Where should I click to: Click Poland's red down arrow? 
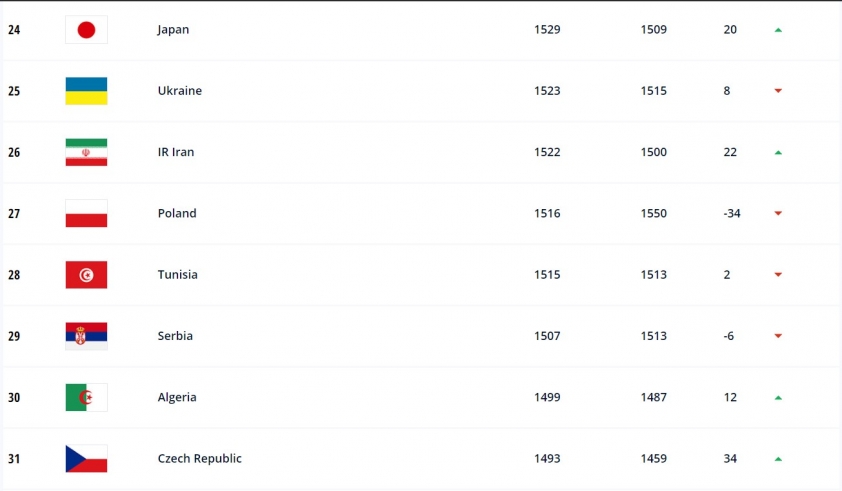click(778, 213)
